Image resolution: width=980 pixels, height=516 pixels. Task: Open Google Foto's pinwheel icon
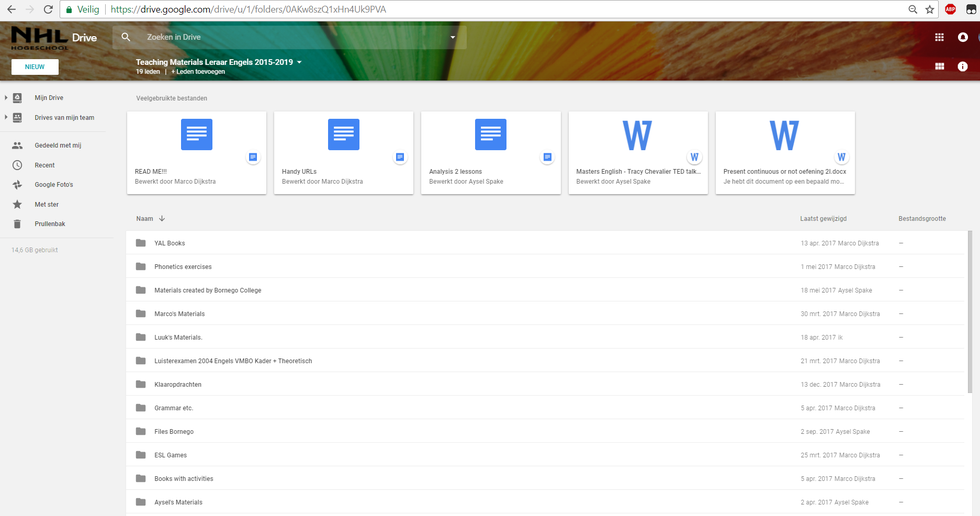[17, 185]
